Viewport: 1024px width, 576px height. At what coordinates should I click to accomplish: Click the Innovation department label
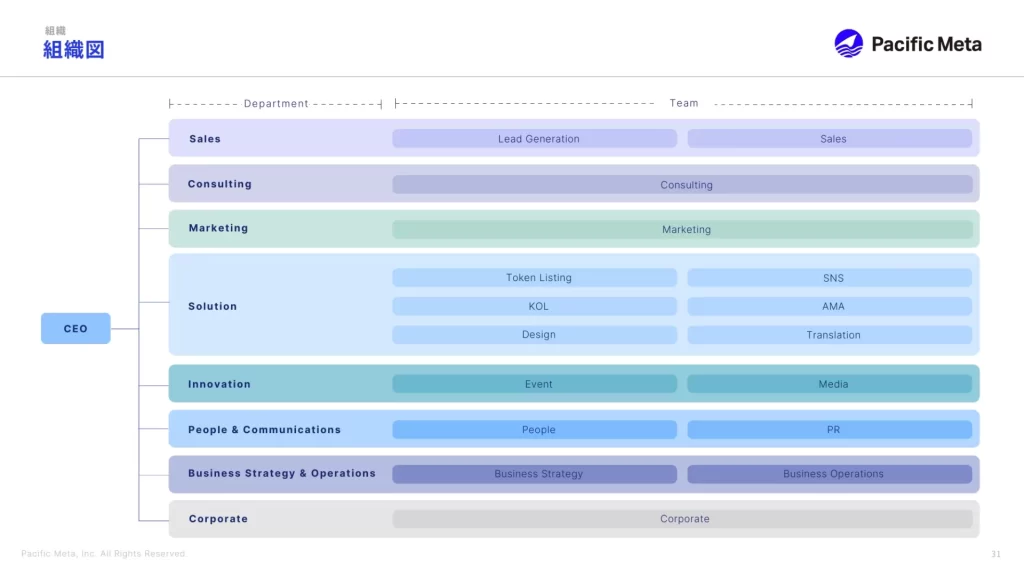pyautogui.click(x=219, y=384)
